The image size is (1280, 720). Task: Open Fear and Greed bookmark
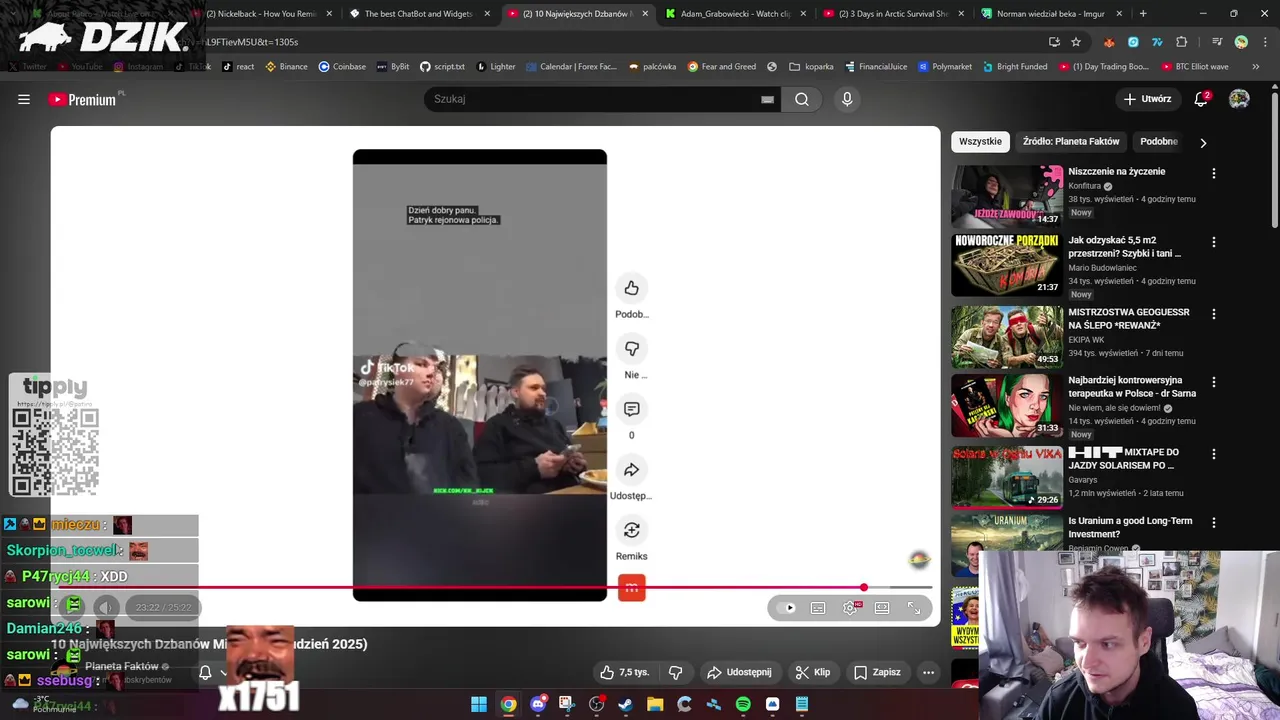click(721, 66)
